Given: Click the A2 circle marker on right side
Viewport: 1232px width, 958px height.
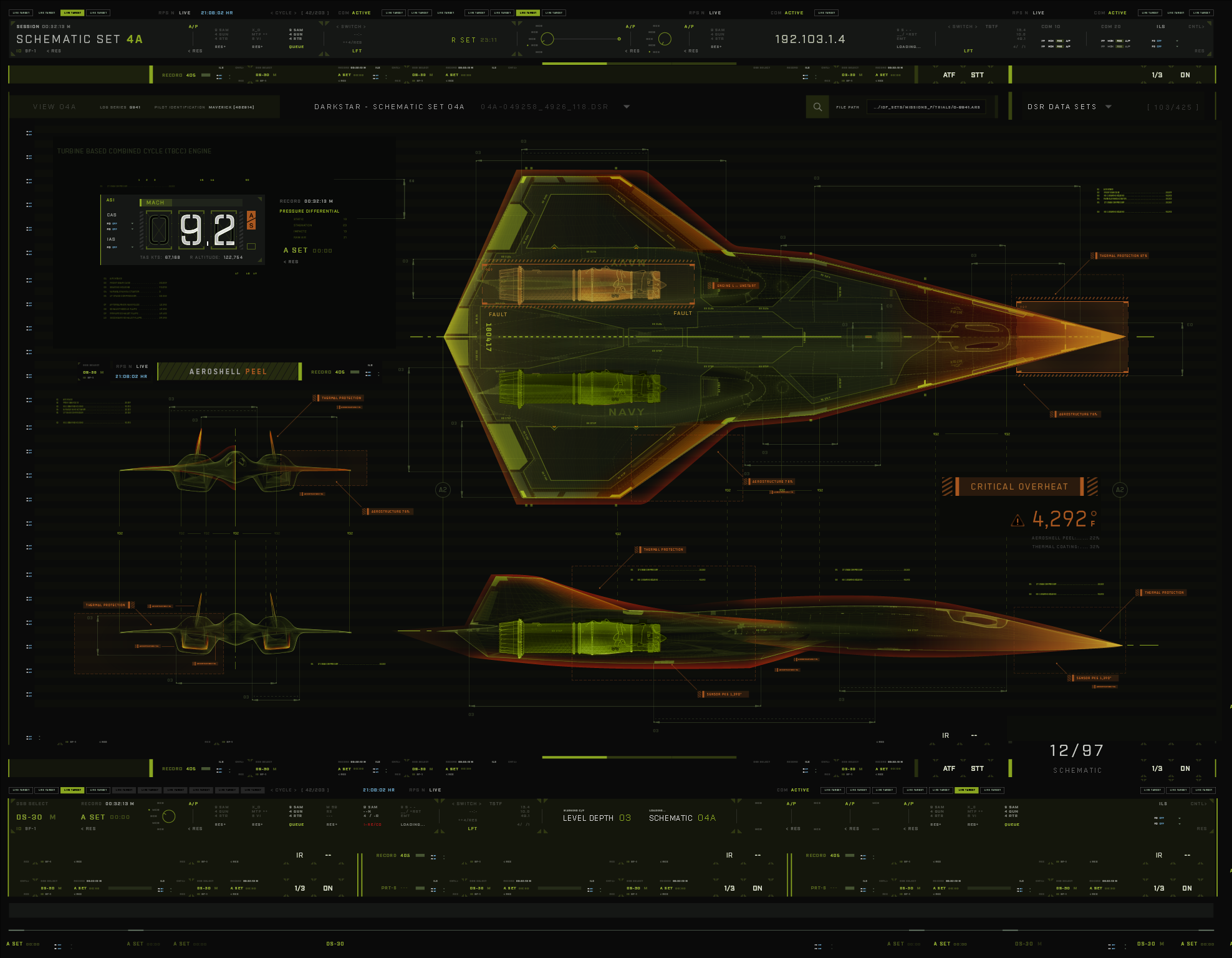Looking at the screenshot, I should click(x=1120, y=490).
